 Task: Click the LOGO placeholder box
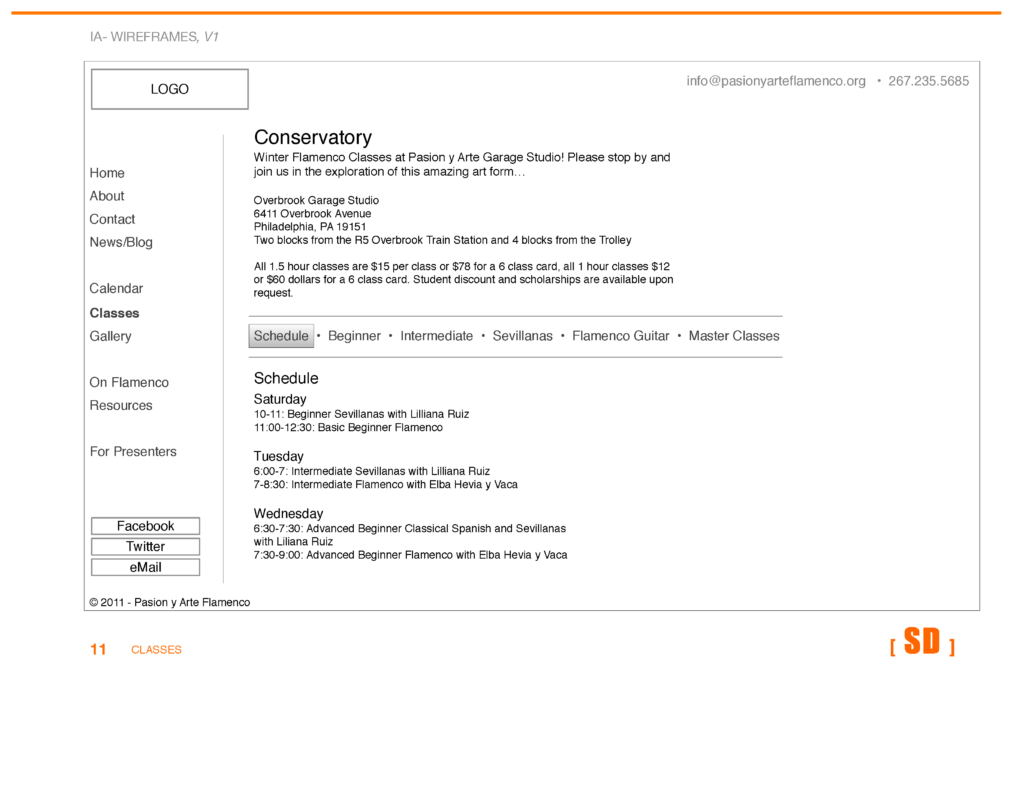click(169, 89)
